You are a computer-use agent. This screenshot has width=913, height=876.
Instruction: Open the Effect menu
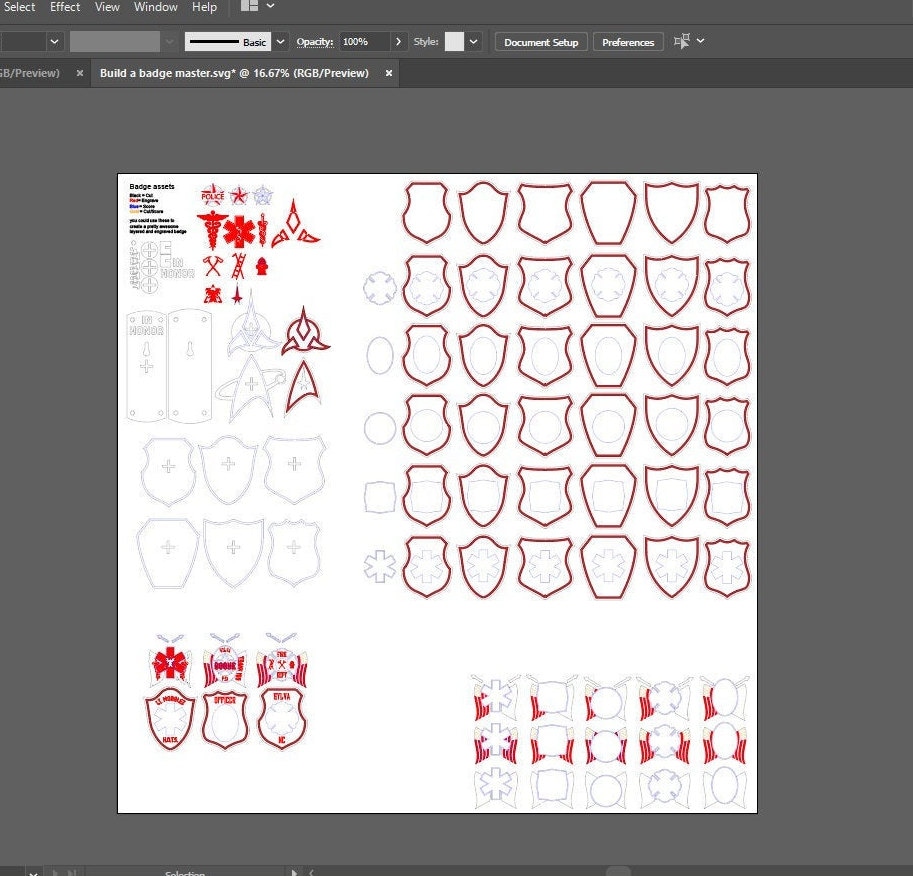click(x=64, y=7)
